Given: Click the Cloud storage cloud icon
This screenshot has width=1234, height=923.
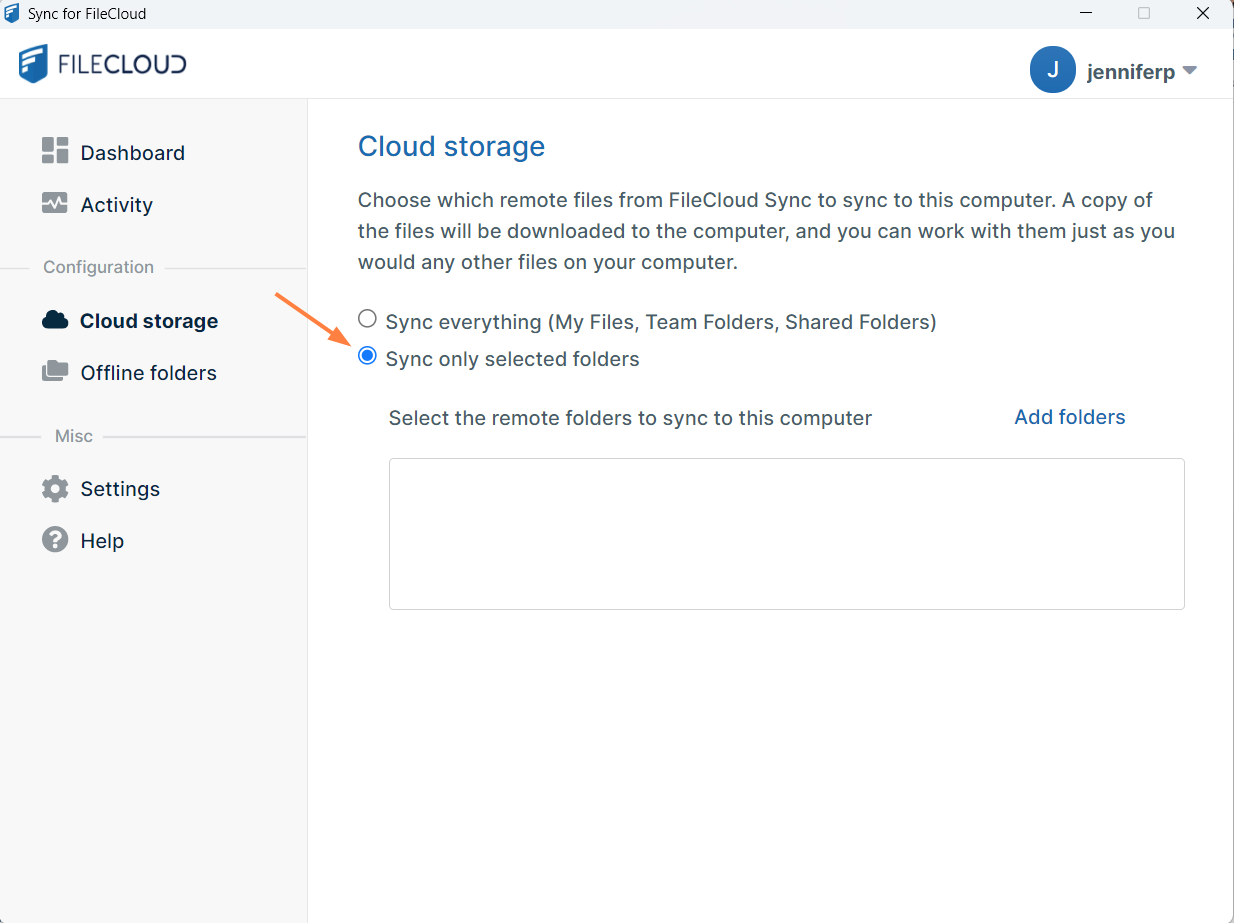Looking at the screenshot, I should (x=55, y=320).
